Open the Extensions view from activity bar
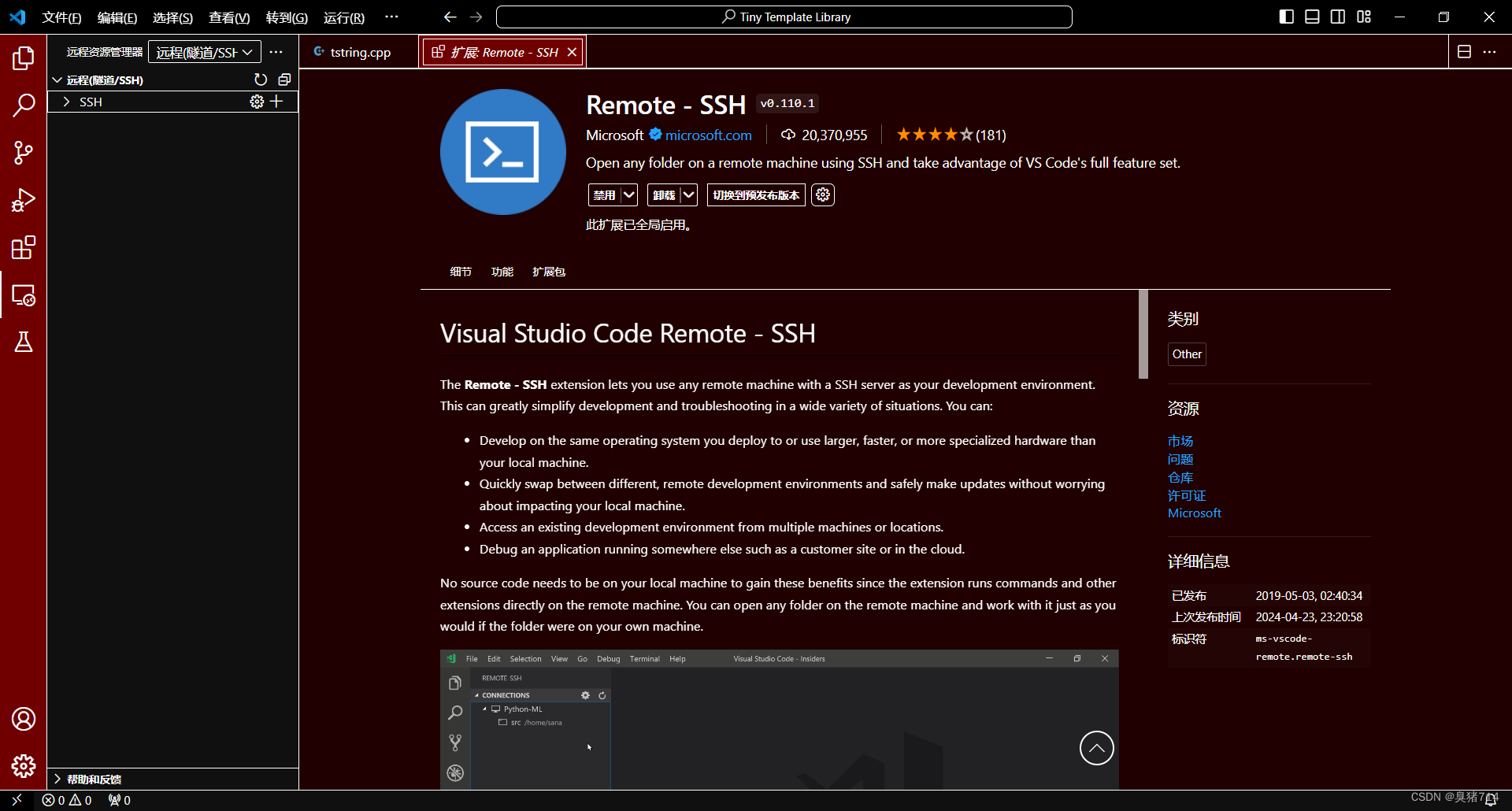 (24, 247)
